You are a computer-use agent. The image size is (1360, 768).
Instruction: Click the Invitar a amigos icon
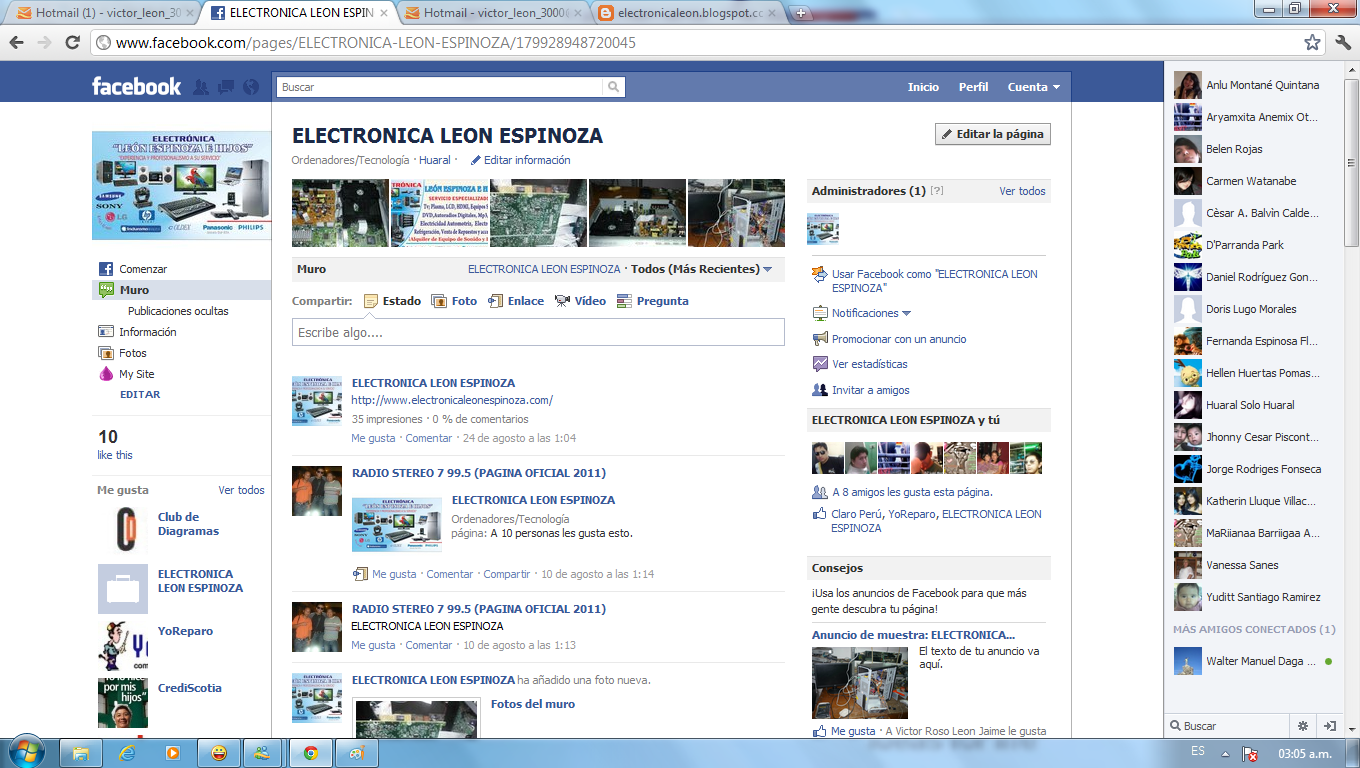820,390
